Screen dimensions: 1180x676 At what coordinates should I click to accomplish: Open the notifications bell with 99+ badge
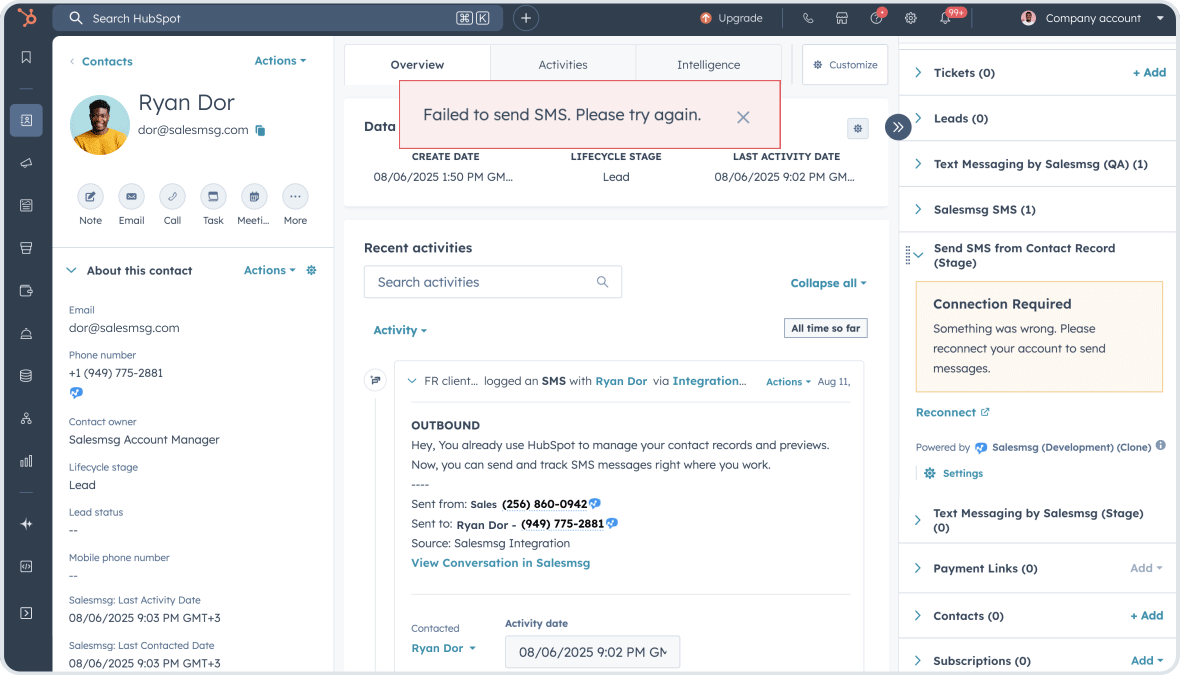click(x=945, y=18)
